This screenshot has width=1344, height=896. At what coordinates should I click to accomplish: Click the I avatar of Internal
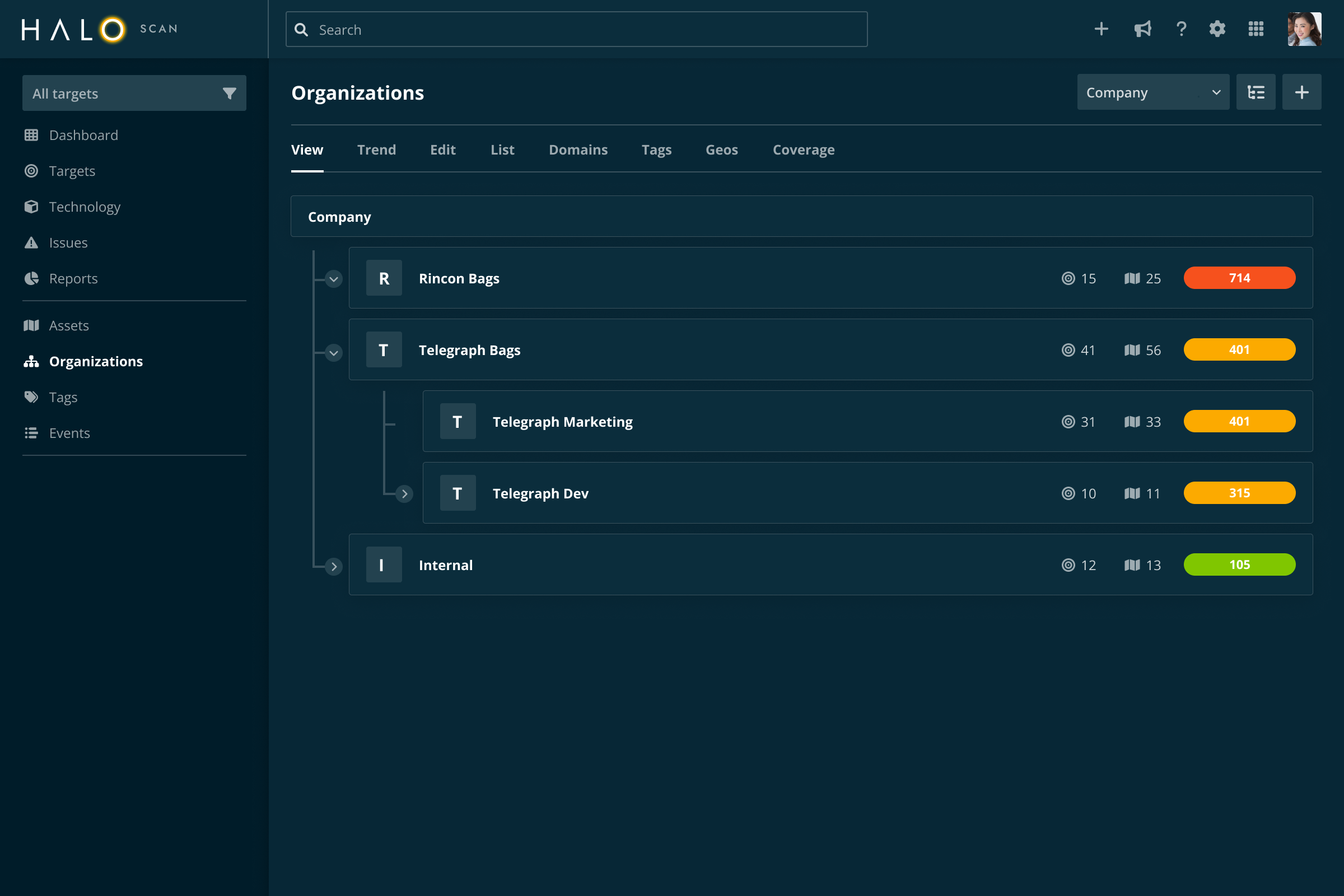(x=384, y=564)
